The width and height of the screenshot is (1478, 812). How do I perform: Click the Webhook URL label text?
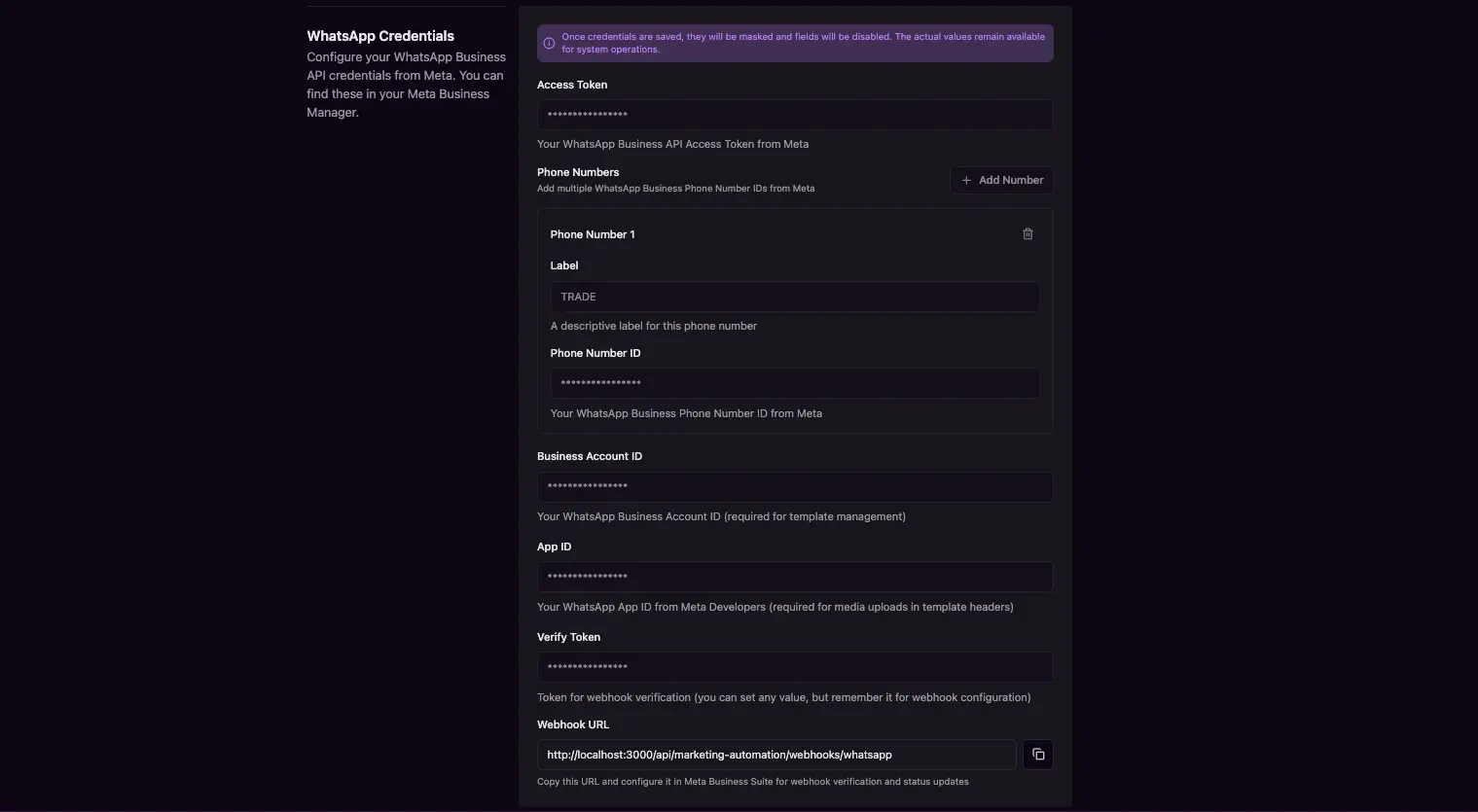click(573, 724)
